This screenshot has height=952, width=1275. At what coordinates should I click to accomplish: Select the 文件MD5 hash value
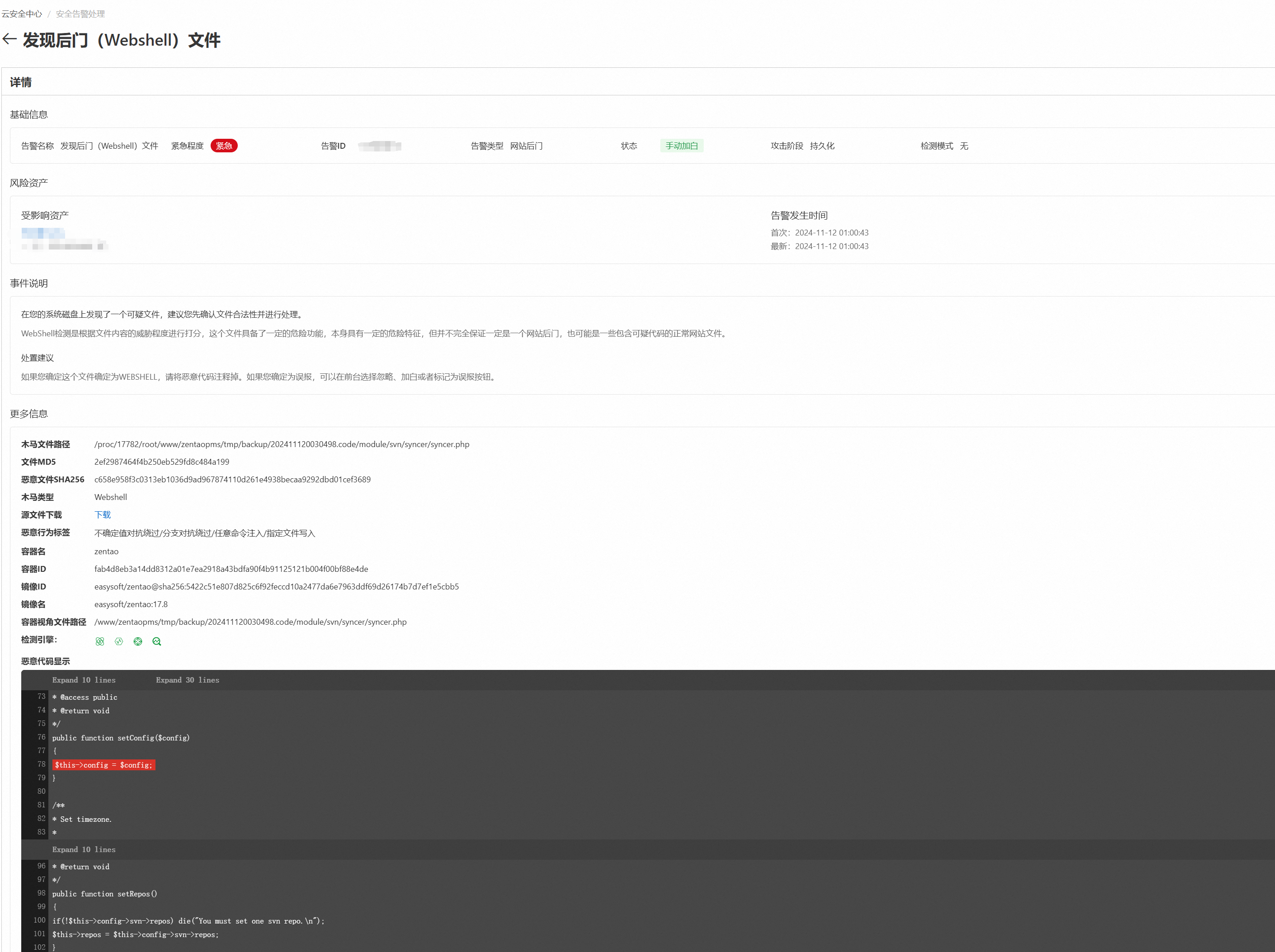[162, 462]
